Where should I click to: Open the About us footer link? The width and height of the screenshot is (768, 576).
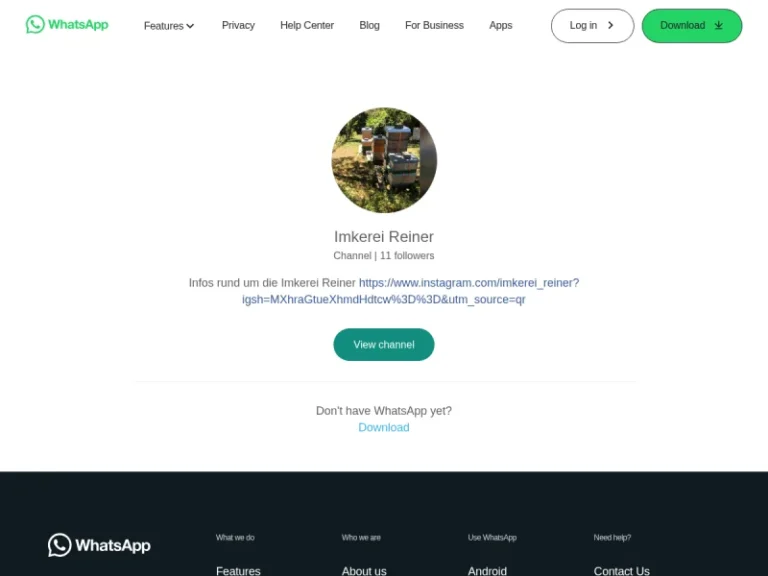pyautogui.click(x=364, y=571)
